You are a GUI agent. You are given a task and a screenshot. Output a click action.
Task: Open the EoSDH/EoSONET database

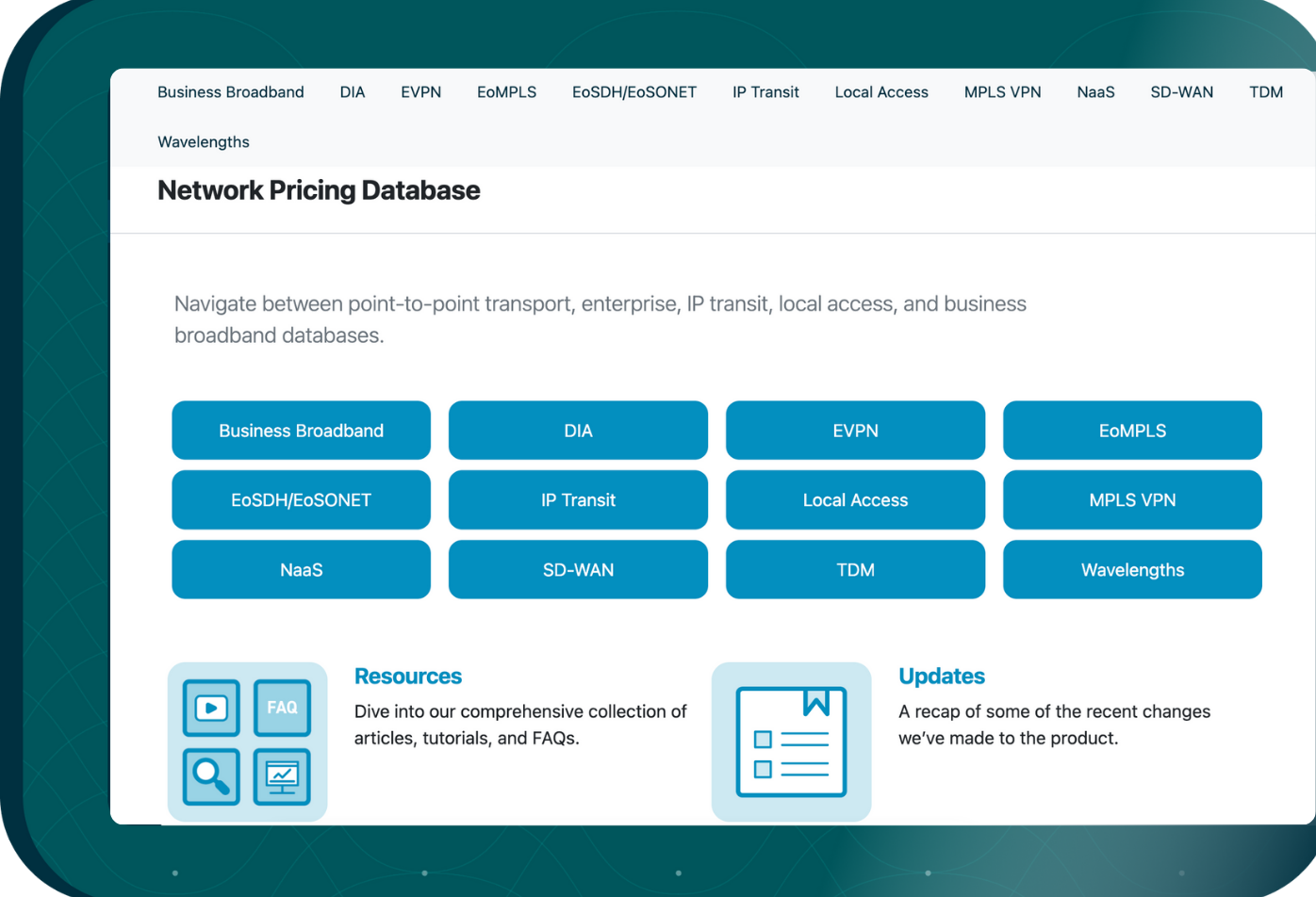[301, 499]
